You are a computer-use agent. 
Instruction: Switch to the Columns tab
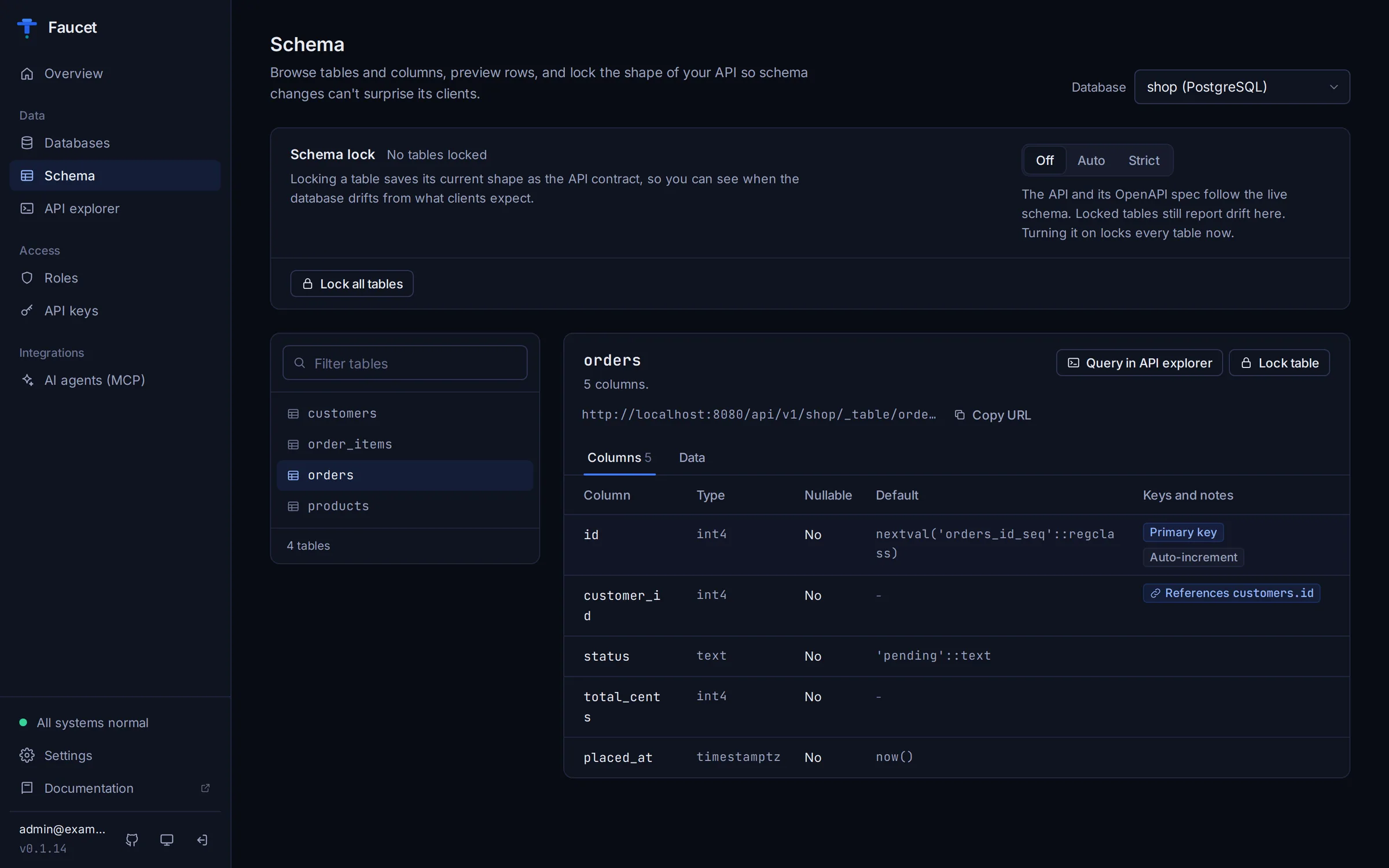pos(619,458)
